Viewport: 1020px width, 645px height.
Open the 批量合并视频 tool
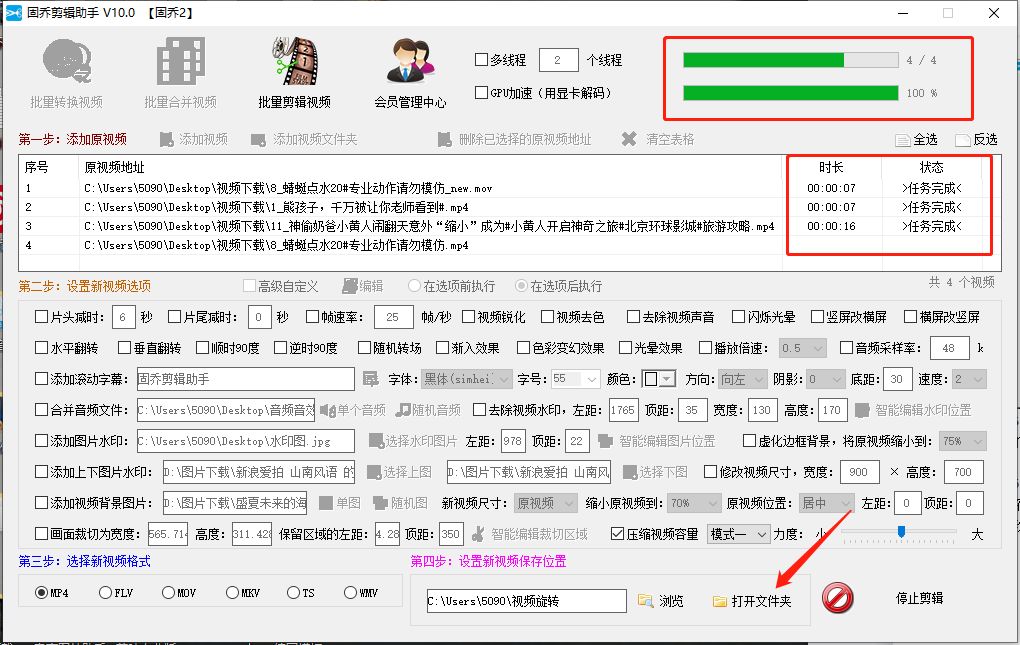point(178,70)
